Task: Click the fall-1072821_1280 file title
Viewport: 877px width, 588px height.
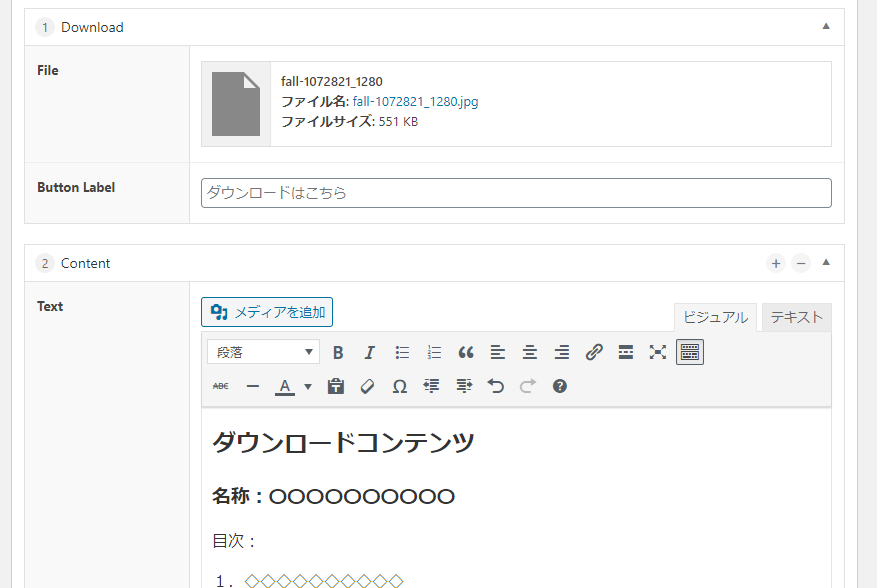Action: (332, 82)
